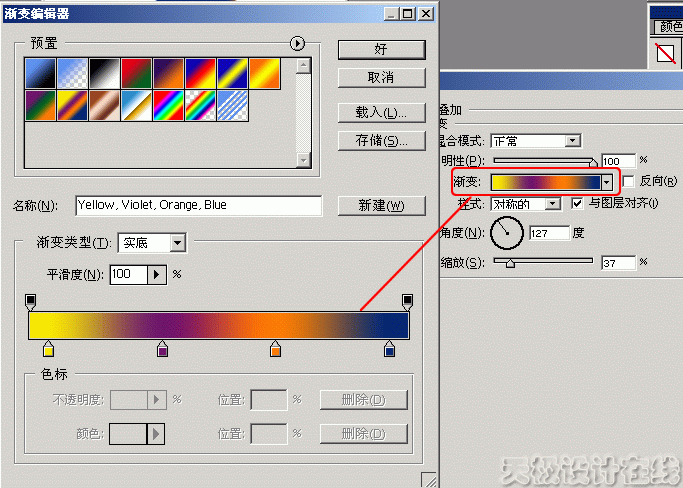
Task: Click the gradient name input field
Action: point(199,205)
